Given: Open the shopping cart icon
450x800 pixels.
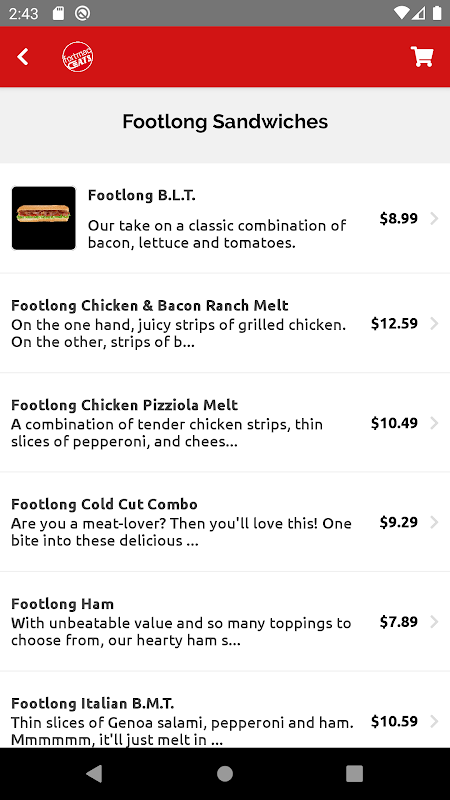Looking at the screenshot, I should [x=422, y=57].
